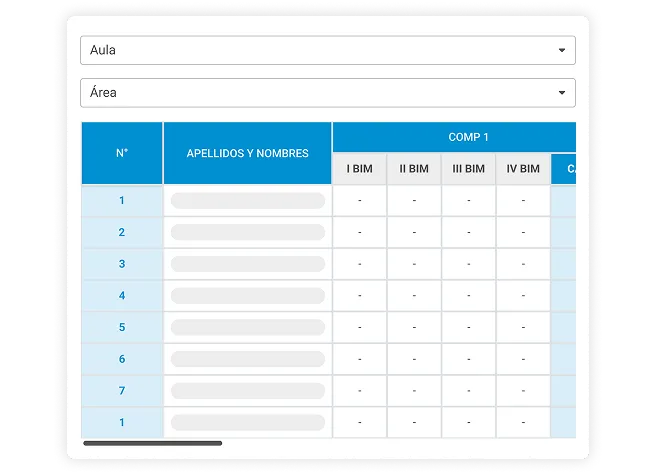Click the horizontal scrollbar below the table
This screenshot has width=656, height=475.
pyautogui.click(x=153, y=443)
